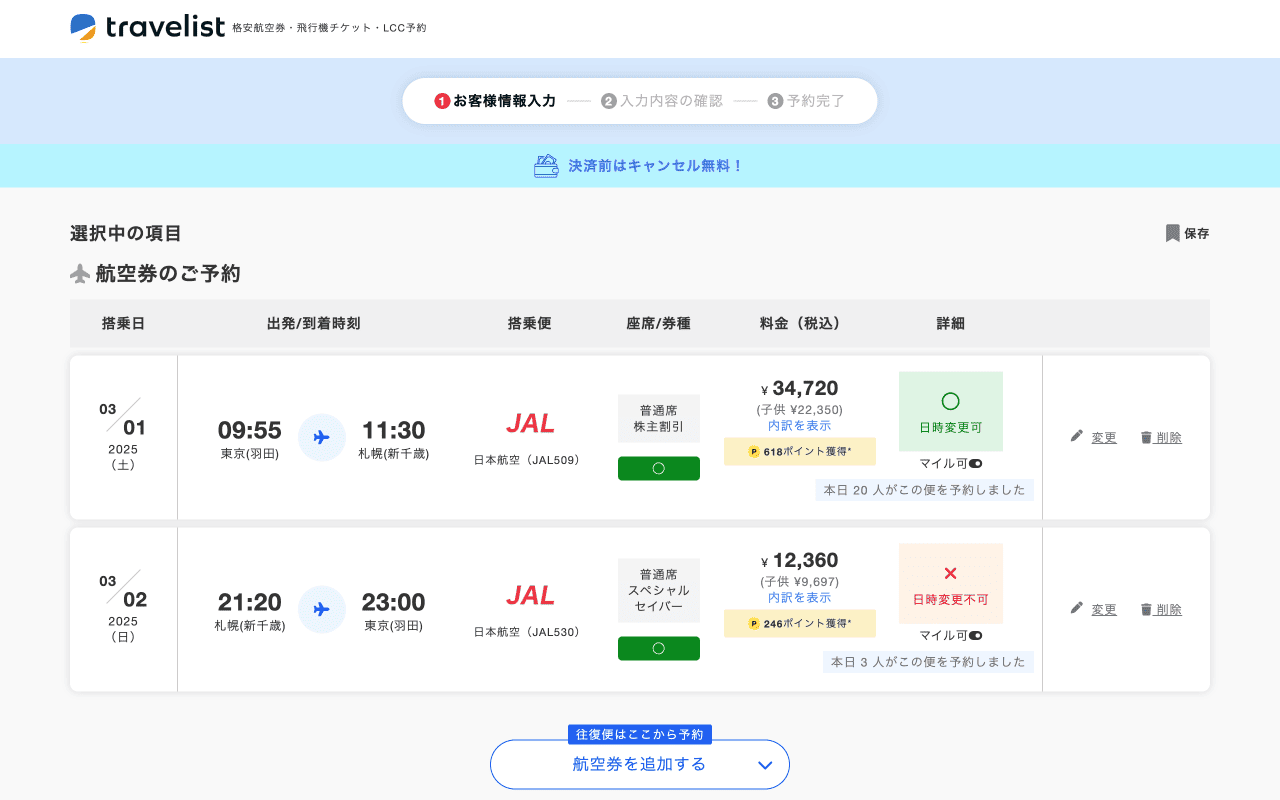This screenshot has width=1280, height=800.
Task: Click the ¥34,720 price
Action: 800,388
